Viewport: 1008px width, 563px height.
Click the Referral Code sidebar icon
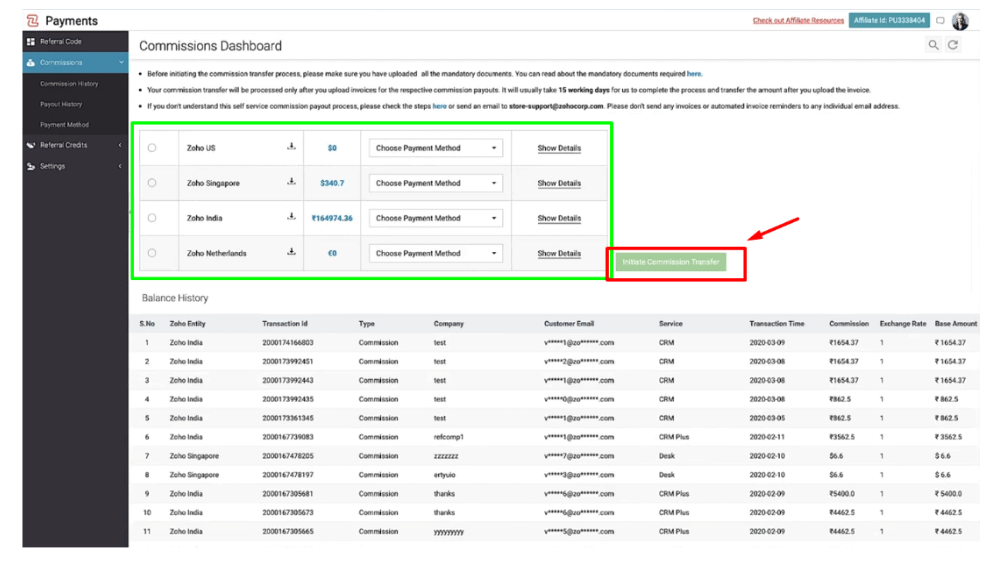[31, 42]
